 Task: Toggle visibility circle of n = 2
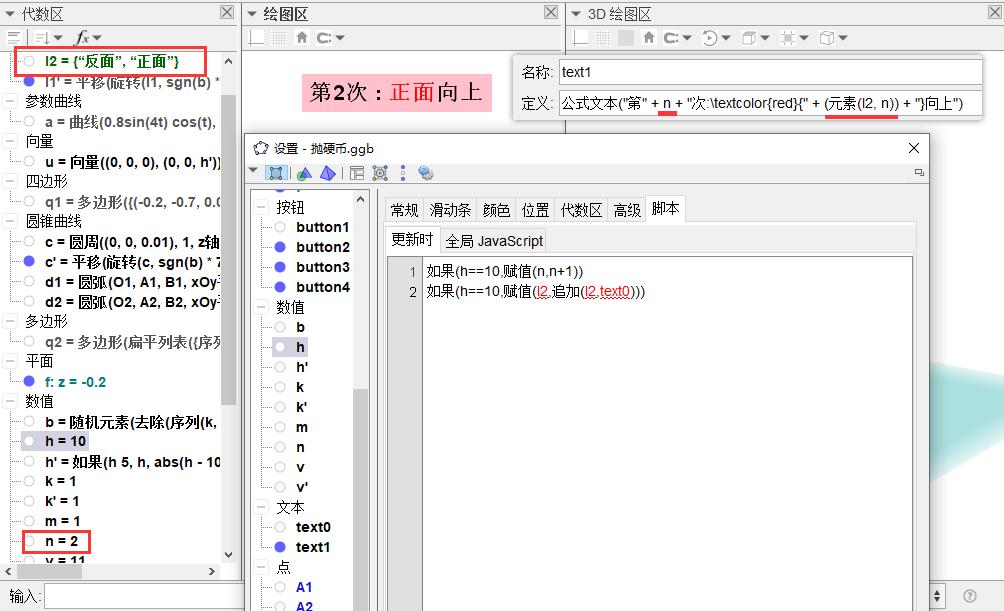(30, 541)
